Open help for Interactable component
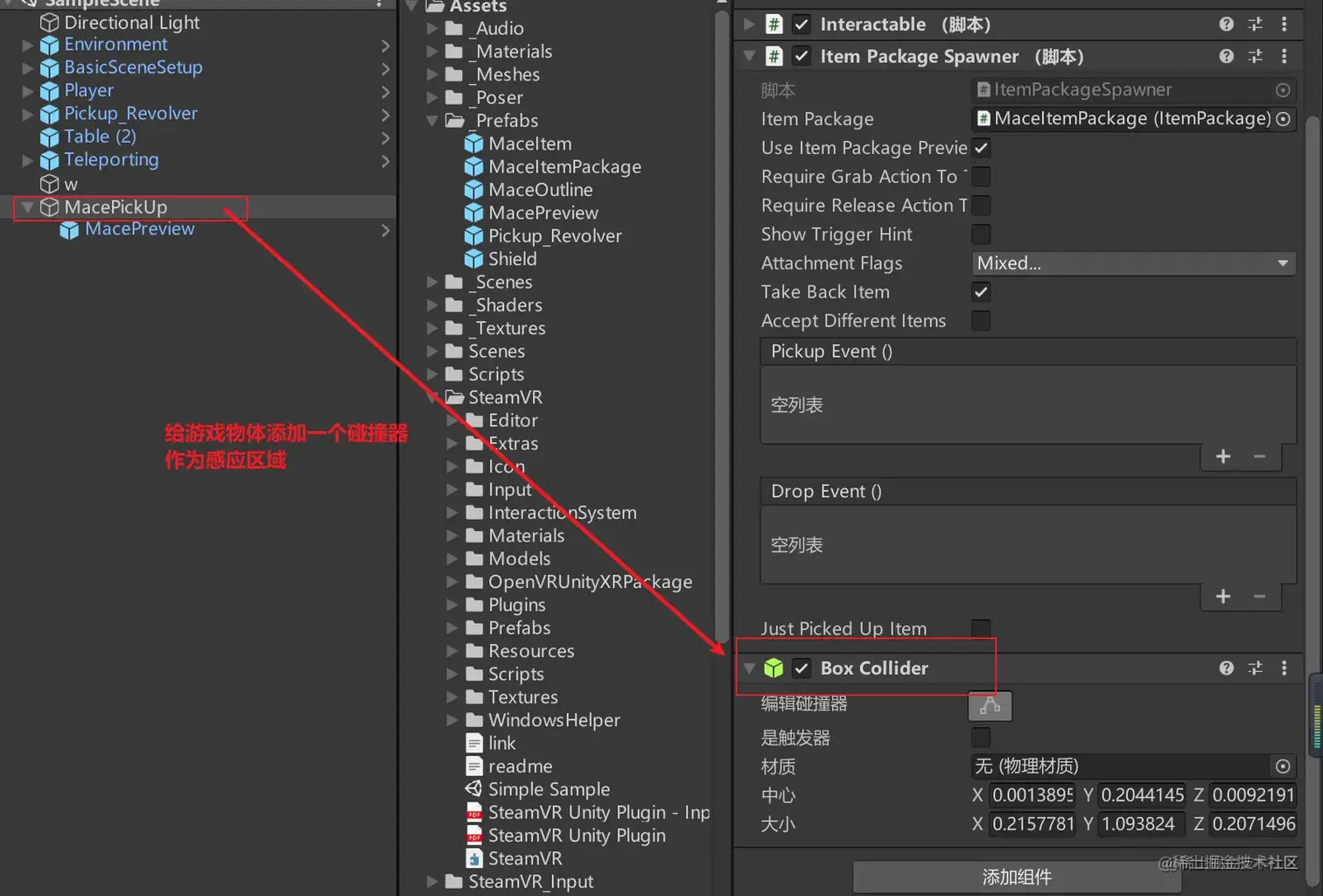Screen dimensions: 1323x896 (1226, 24)
